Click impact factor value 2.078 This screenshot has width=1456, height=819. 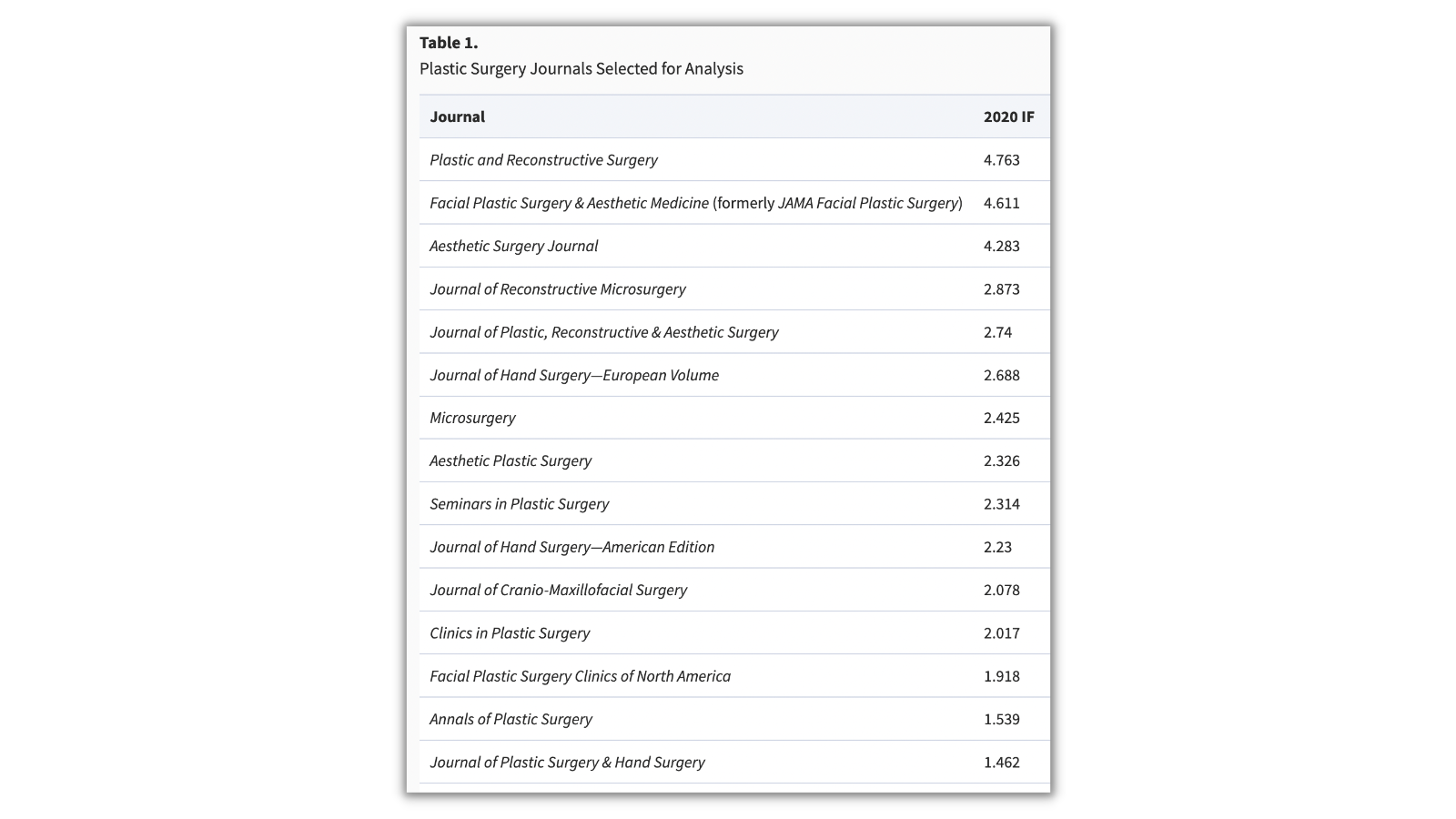coord(1002,590)
